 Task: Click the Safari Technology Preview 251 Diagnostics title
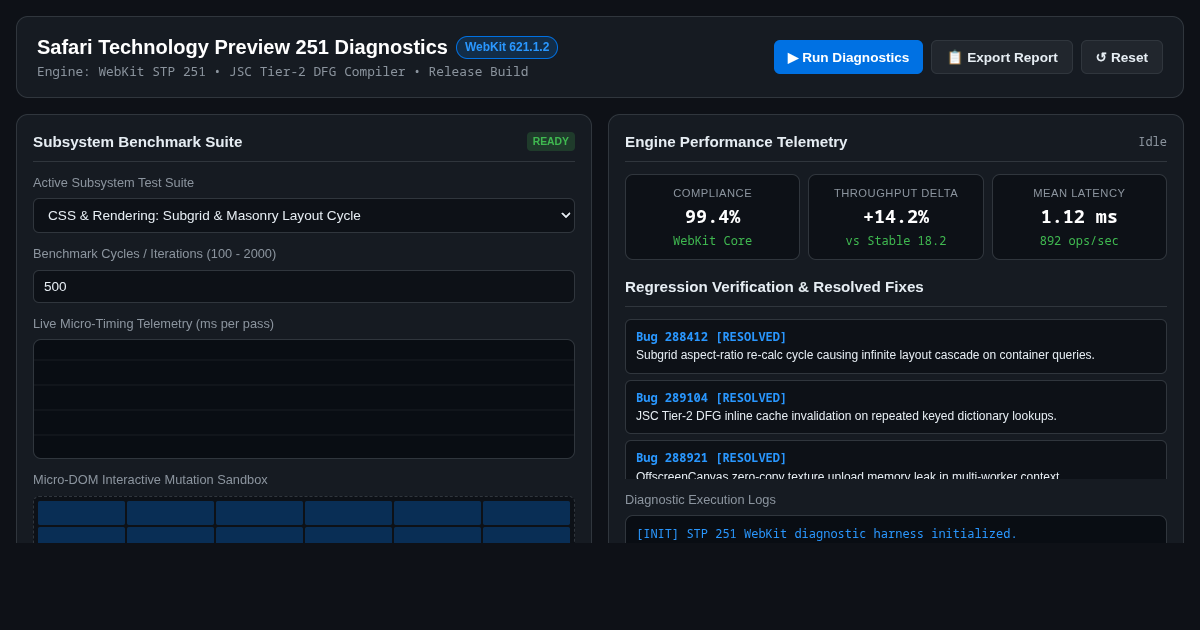[242, 47]
